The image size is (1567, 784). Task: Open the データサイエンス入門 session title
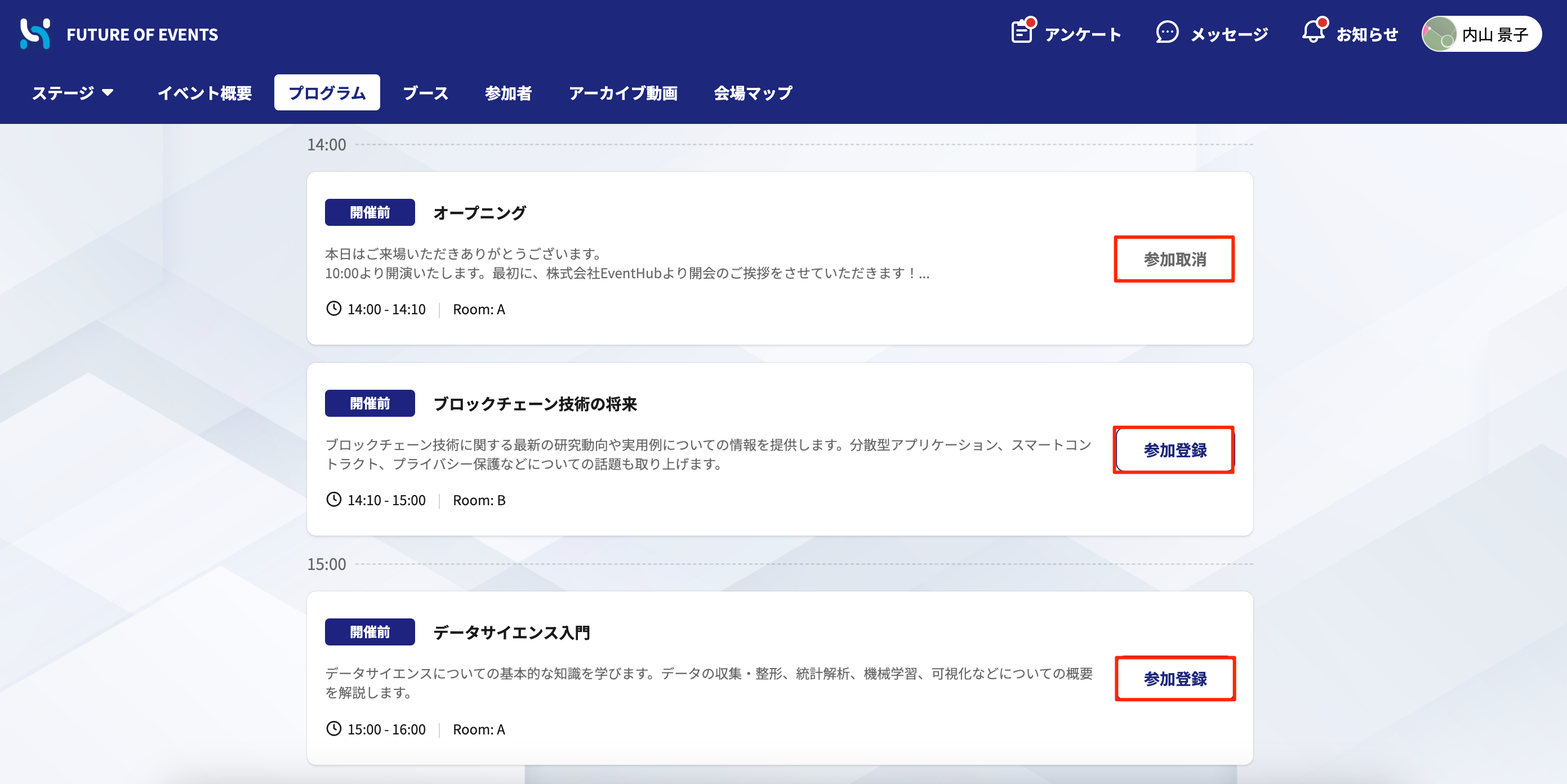511,632
